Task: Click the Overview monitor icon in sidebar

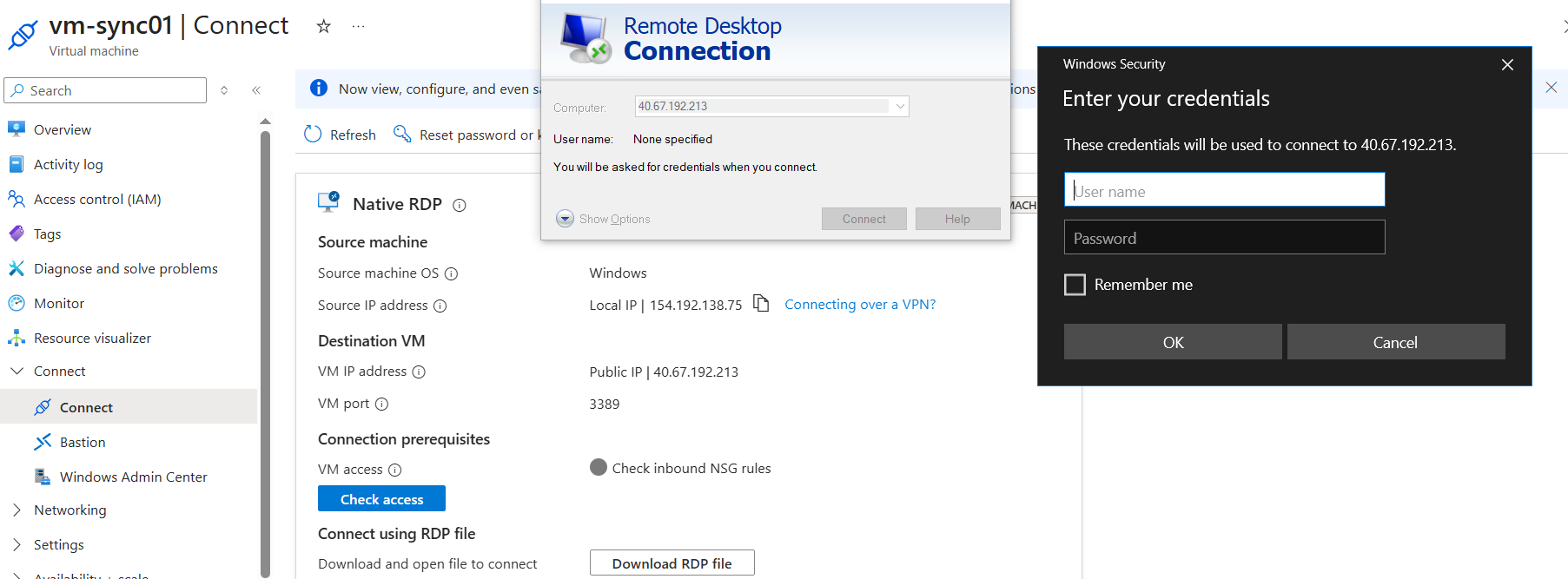Action: (17, 129)
